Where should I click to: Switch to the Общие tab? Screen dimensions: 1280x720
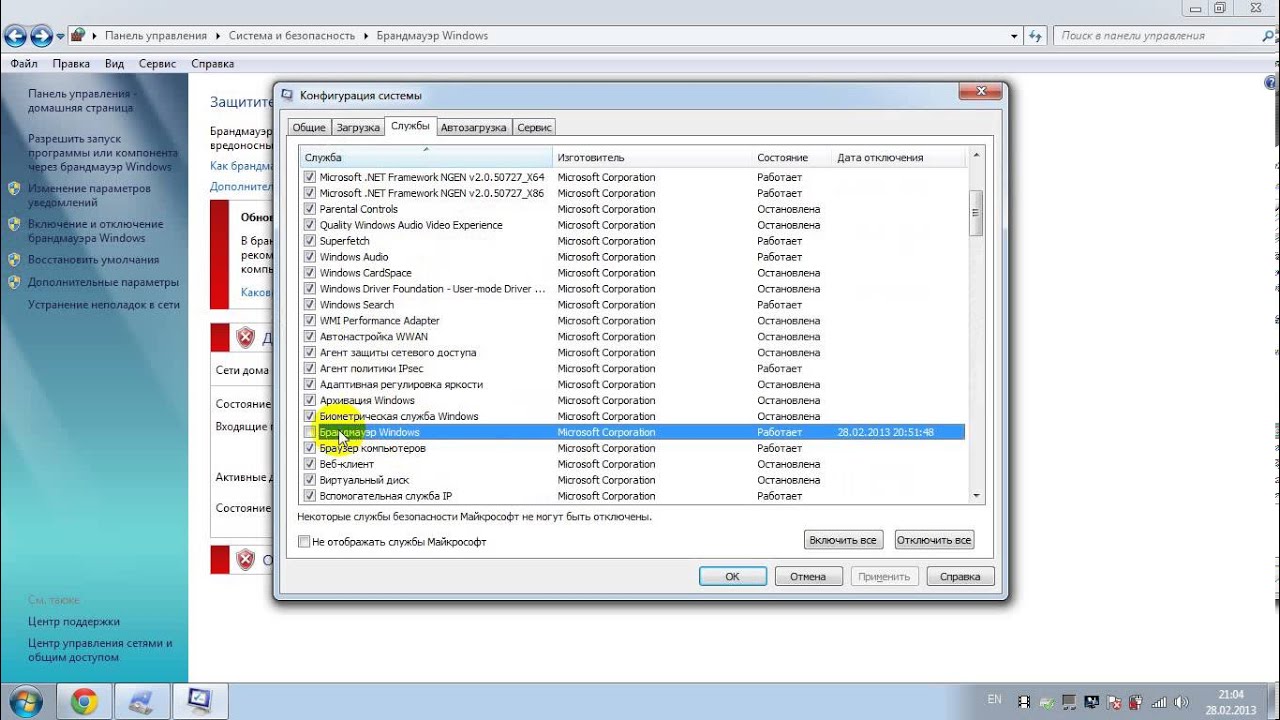pyautogui.click(x=308, y=128)
